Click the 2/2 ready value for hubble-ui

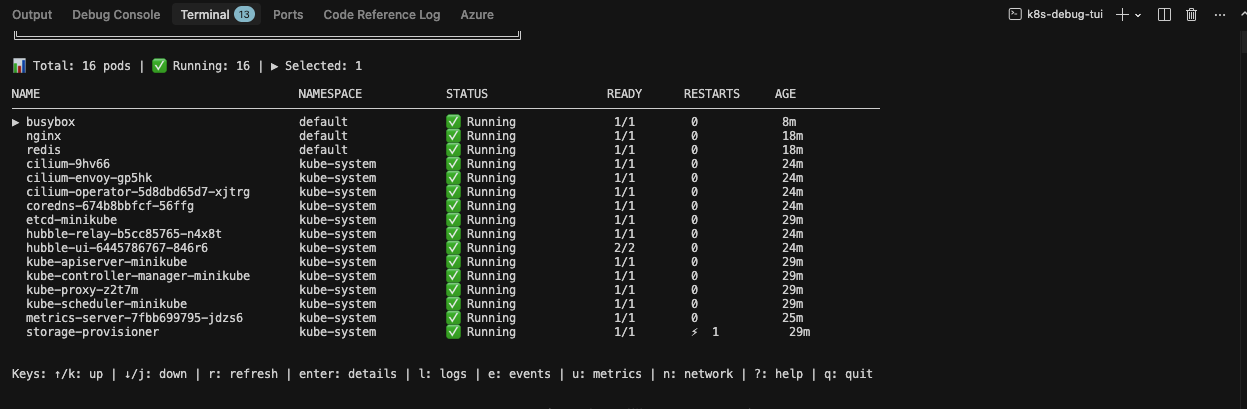click(625, 248)
